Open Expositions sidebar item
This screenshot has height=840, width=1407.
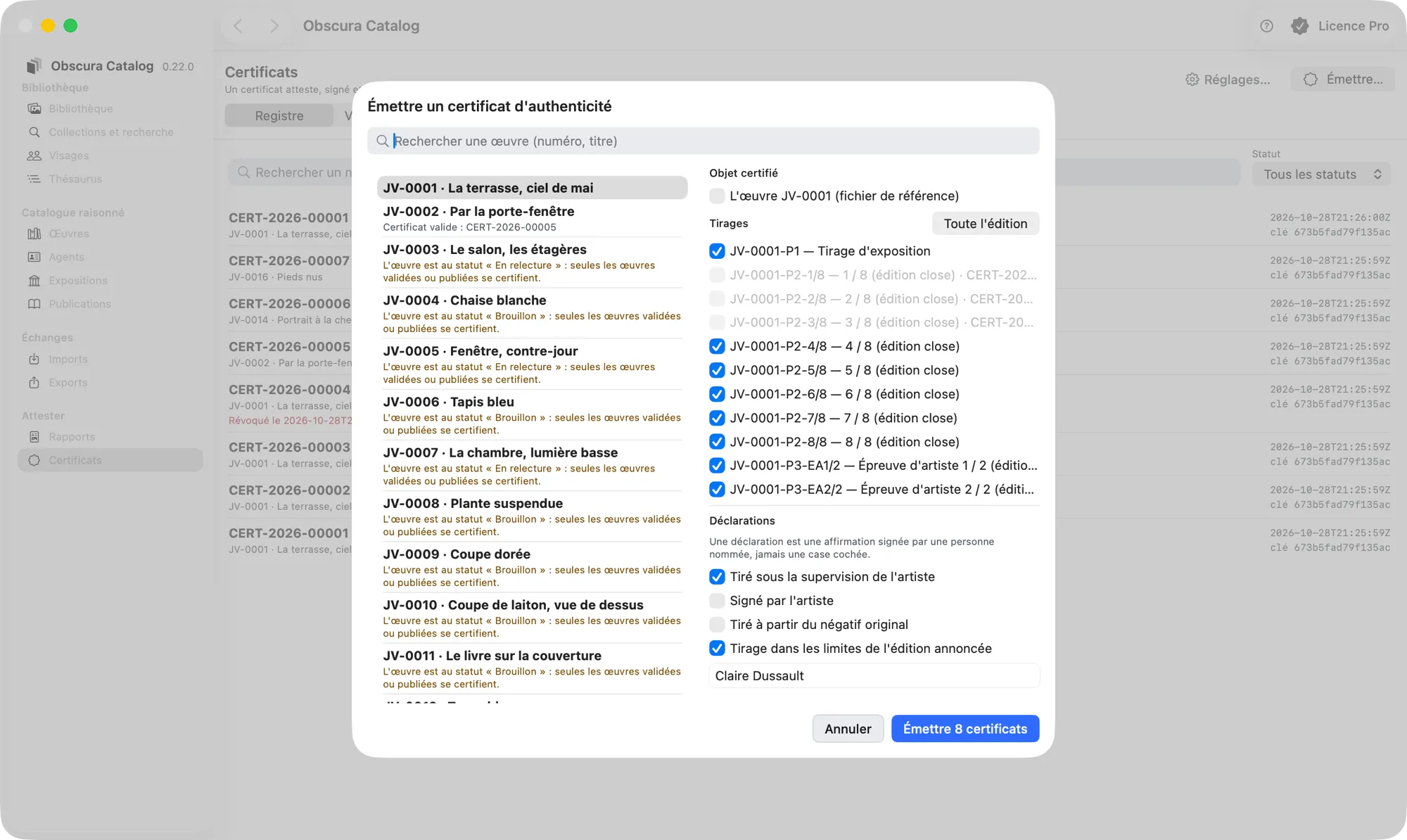tap(77, 280)
